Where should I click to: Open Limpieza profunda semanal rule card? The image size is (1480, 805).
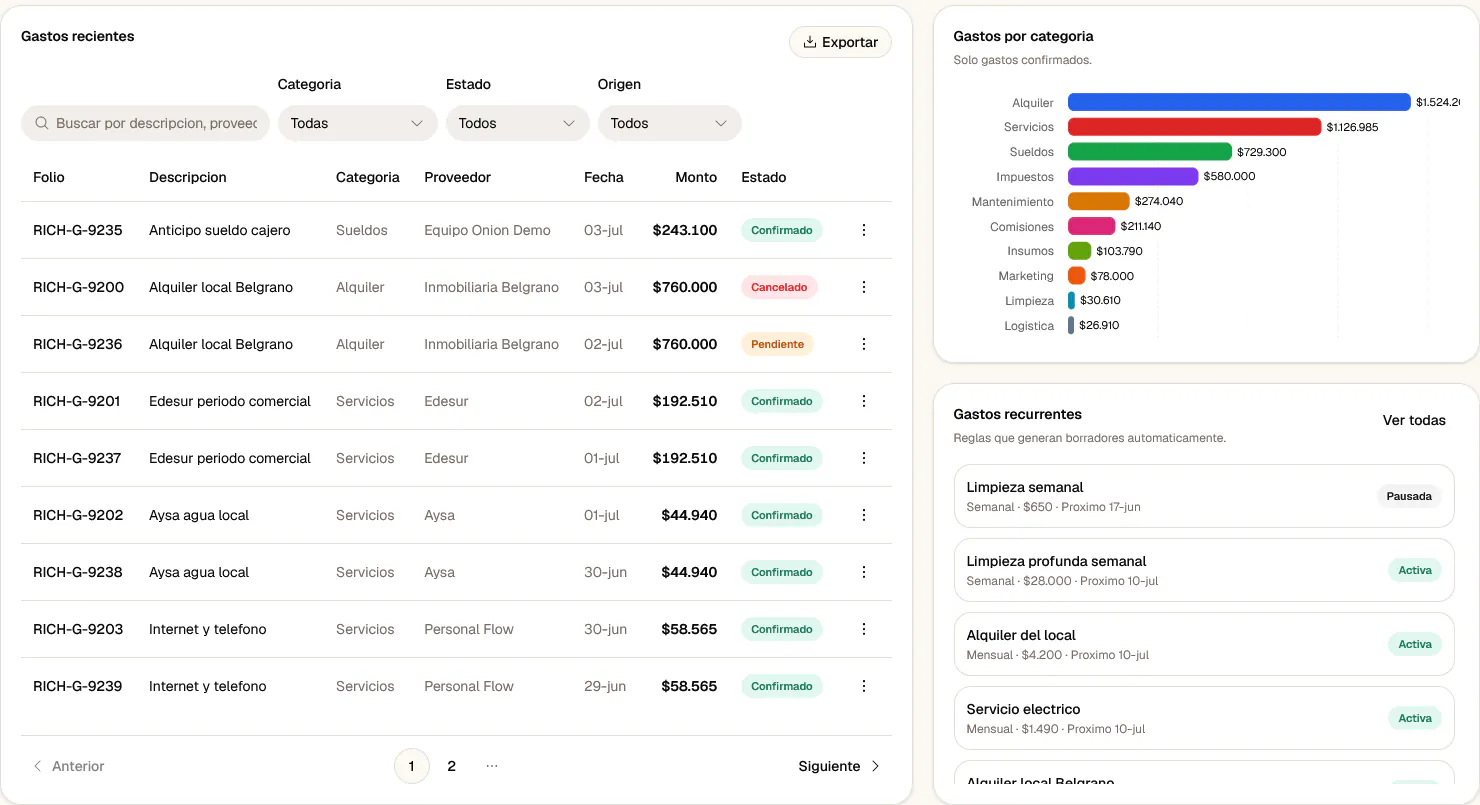pyautogui.click(x=1204, y=570)
